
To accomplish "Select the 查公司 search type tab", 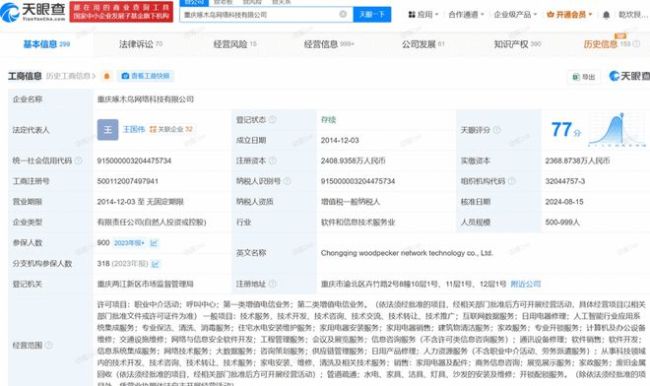I will 194,2.
